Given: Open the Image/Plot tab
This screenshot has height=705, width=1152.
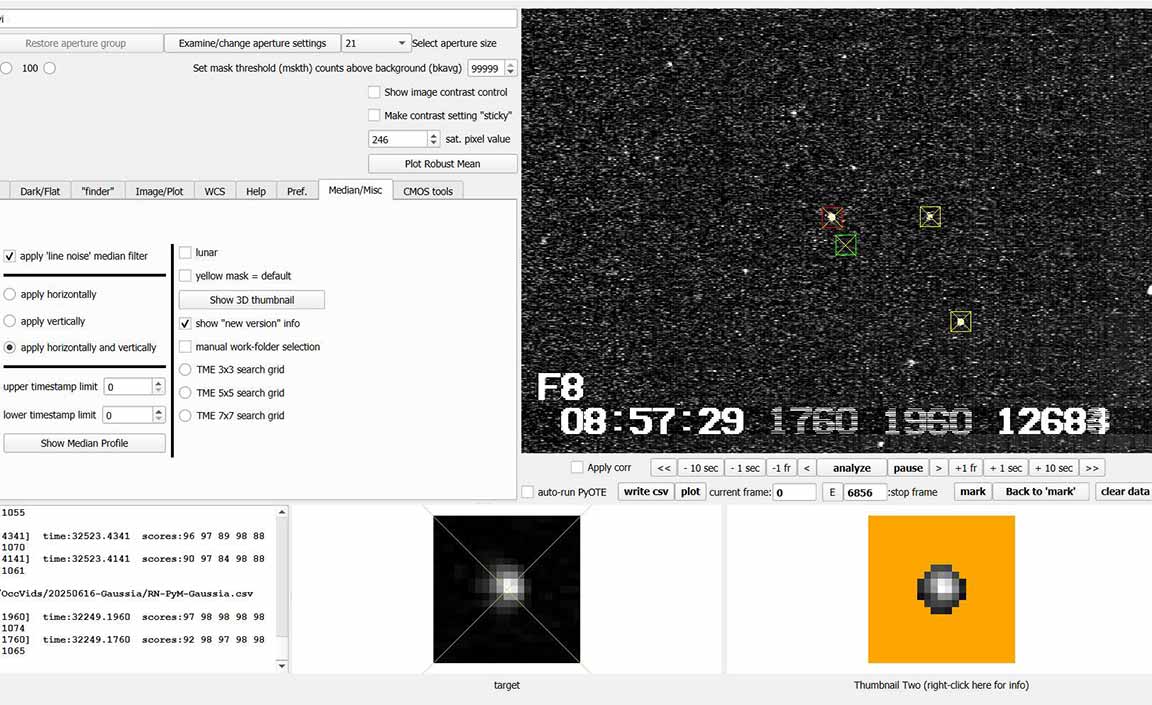Looking at the screenshot, I should pyautogui.click(x=159, y=191).
